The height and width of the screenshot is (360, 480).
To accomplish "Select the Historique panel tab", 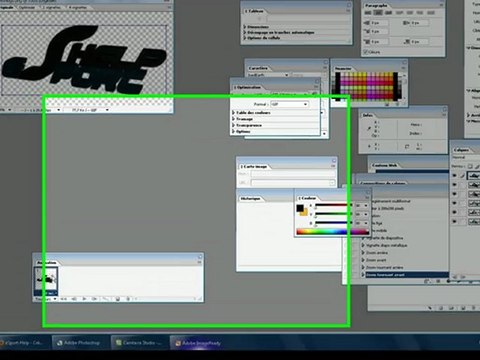I will click(x=250, y=199).
